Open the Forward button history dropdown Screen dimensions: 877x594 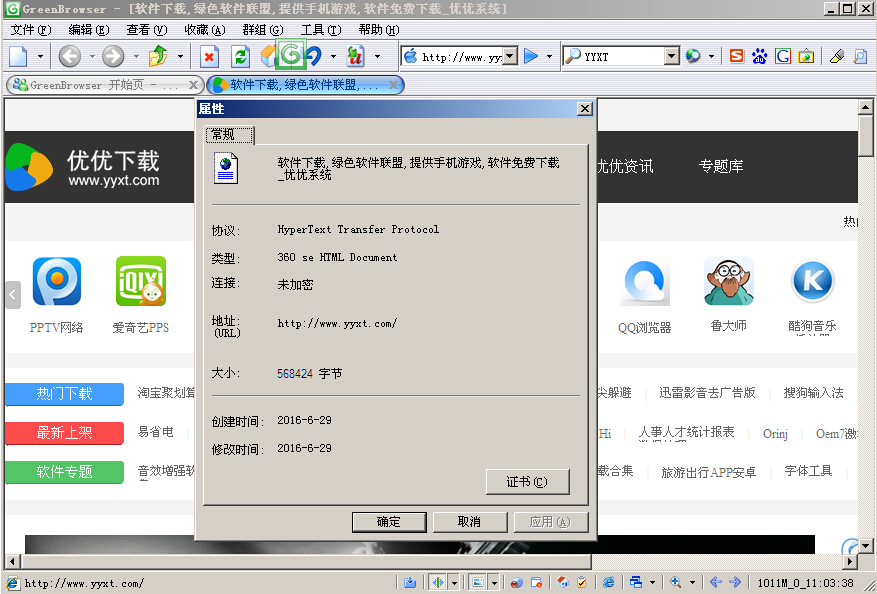pyautogui.click(x=136, y=56)
